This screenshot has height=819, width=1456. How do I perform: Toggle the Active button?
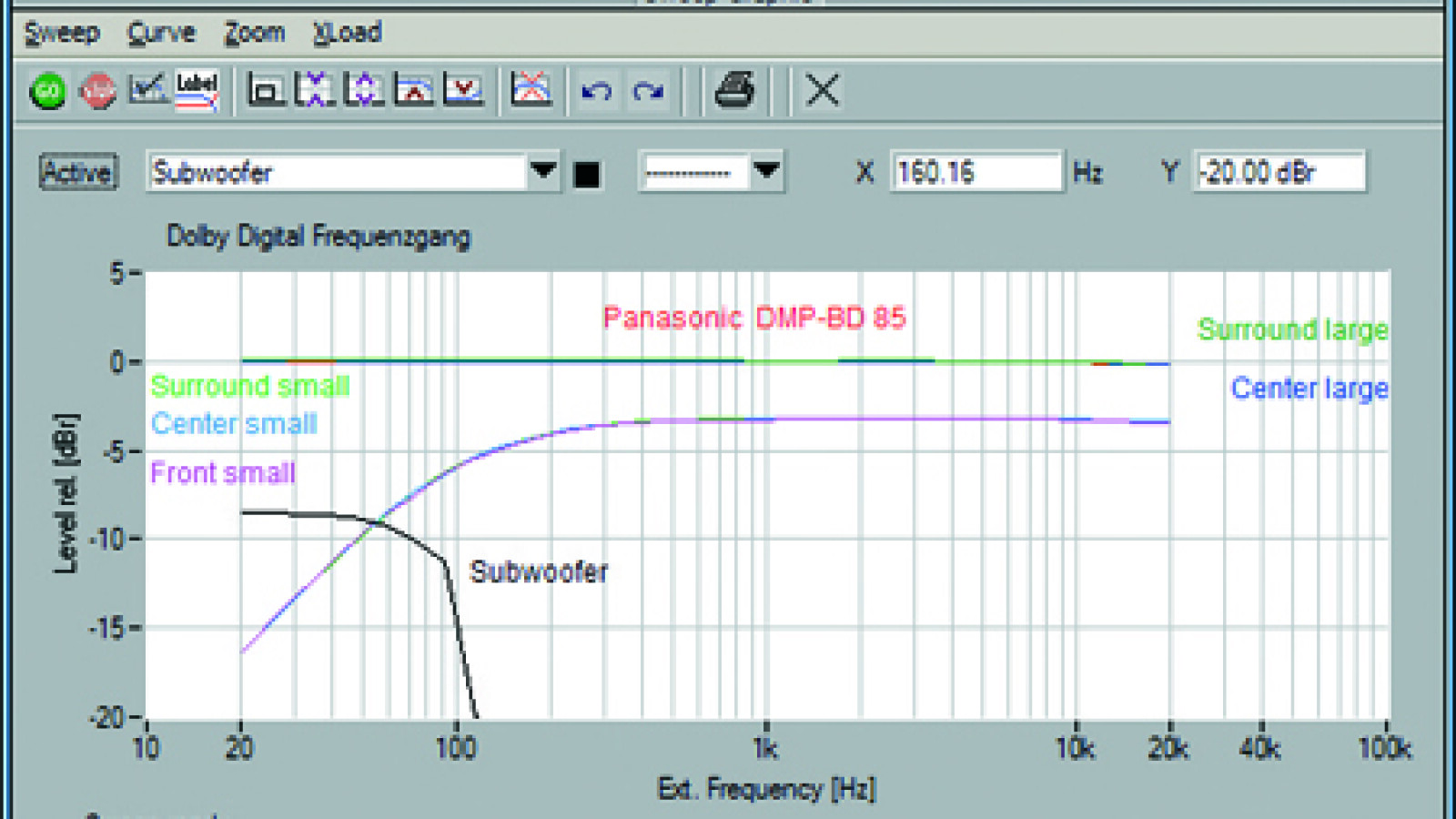(78, 172)
